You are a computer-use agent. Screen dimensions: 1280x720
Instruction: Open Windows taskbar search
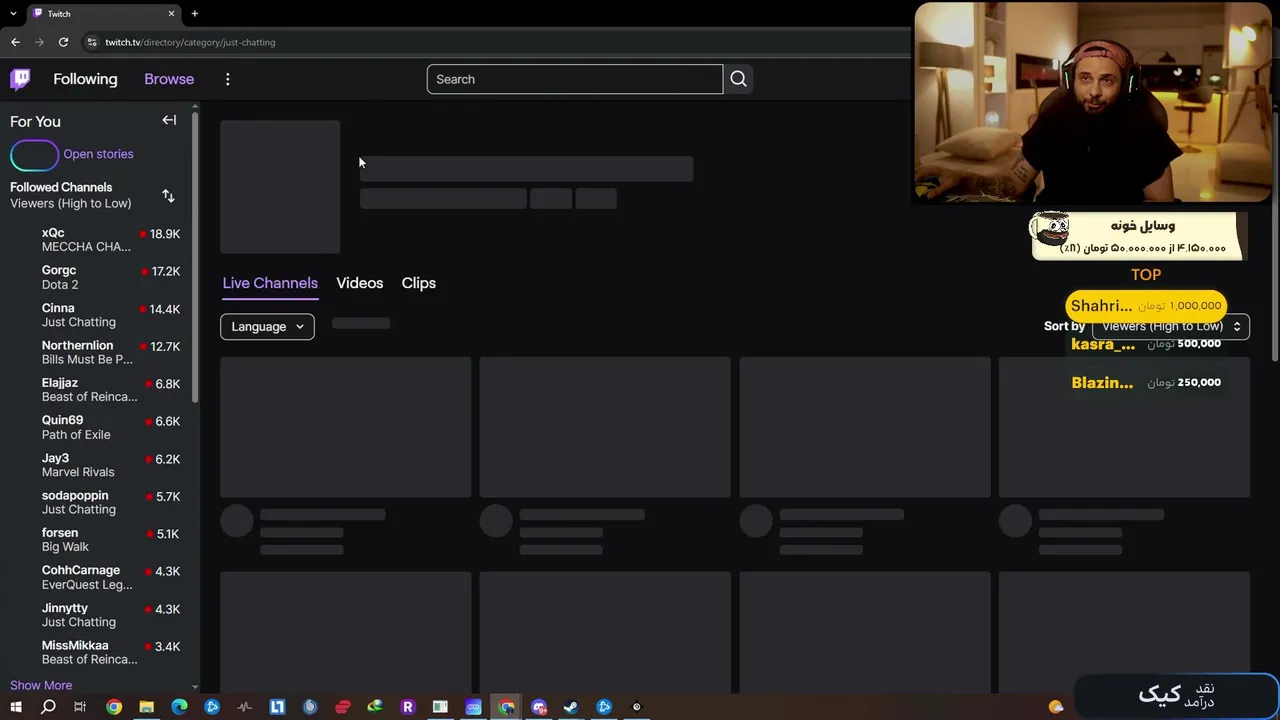[x=48, y=707]
